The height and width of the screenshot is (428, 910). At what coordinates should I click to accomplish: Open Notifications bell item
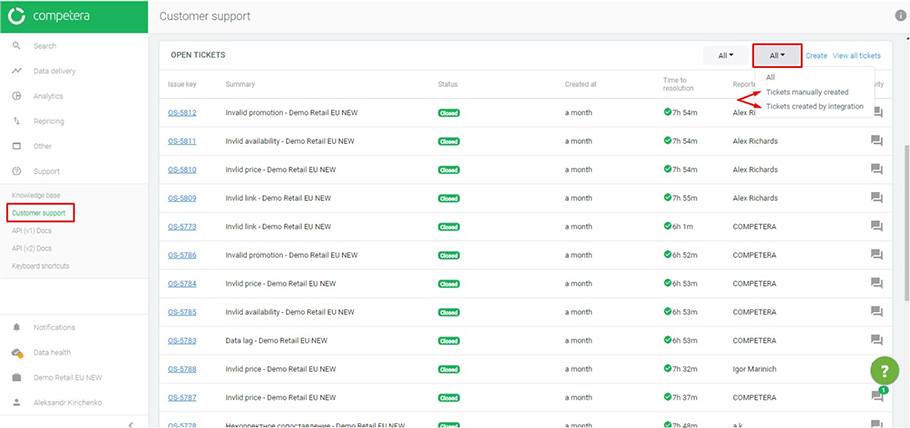pyautogui.click(x=54, y=328)
